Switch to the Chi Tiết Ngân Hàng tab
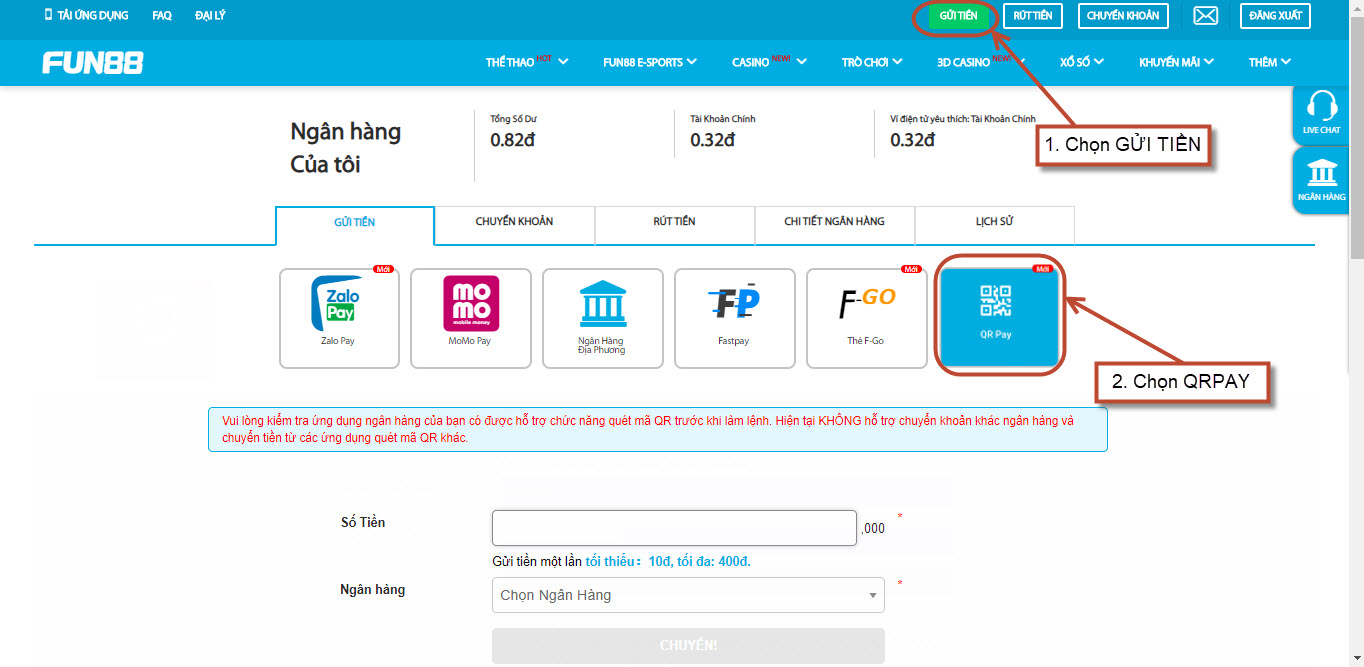 [x=834, y=225]
